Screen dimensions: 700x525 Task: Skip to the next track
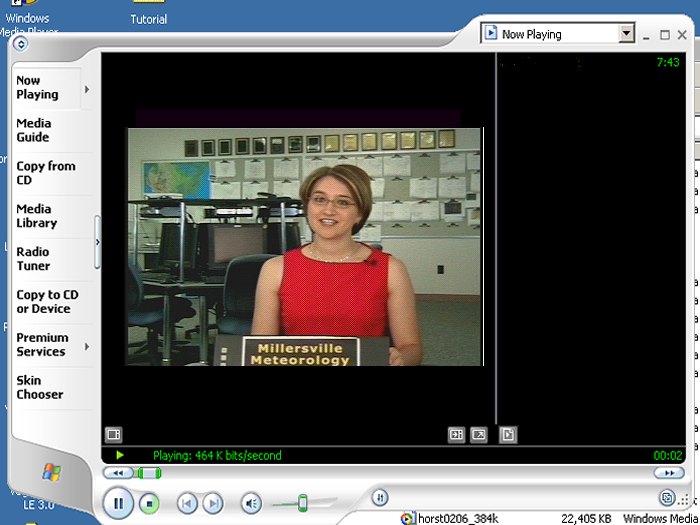coord(213,504)
